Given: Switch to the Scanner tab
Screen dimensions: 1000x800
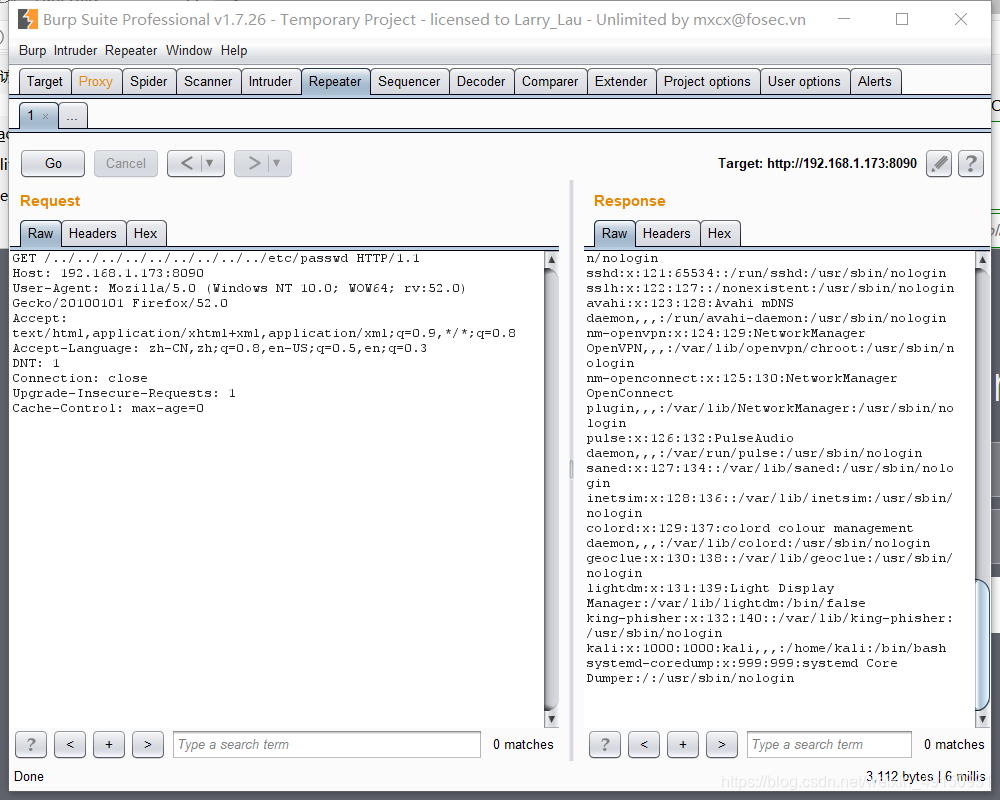Looking at the screenshot, I should 208,82.
